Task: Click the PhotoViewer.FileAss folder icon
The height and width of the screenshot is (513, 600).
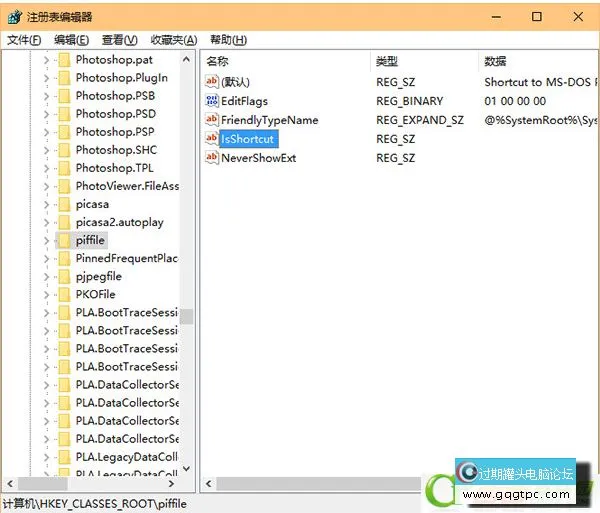Action: [64, 186]
